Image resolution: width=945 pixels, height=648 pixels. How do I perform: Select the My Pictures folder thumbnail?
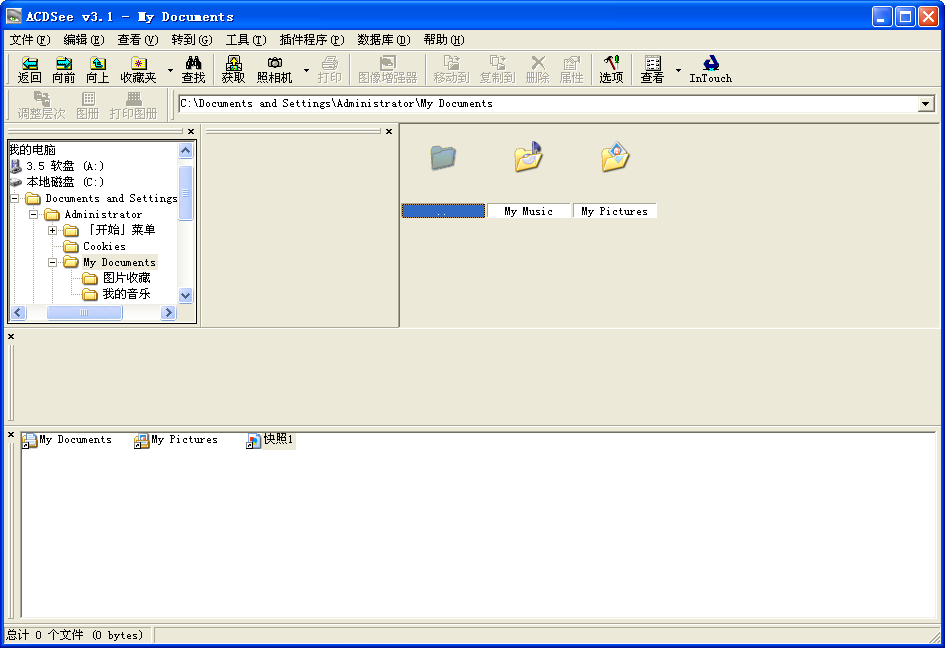tap(615, 180)
